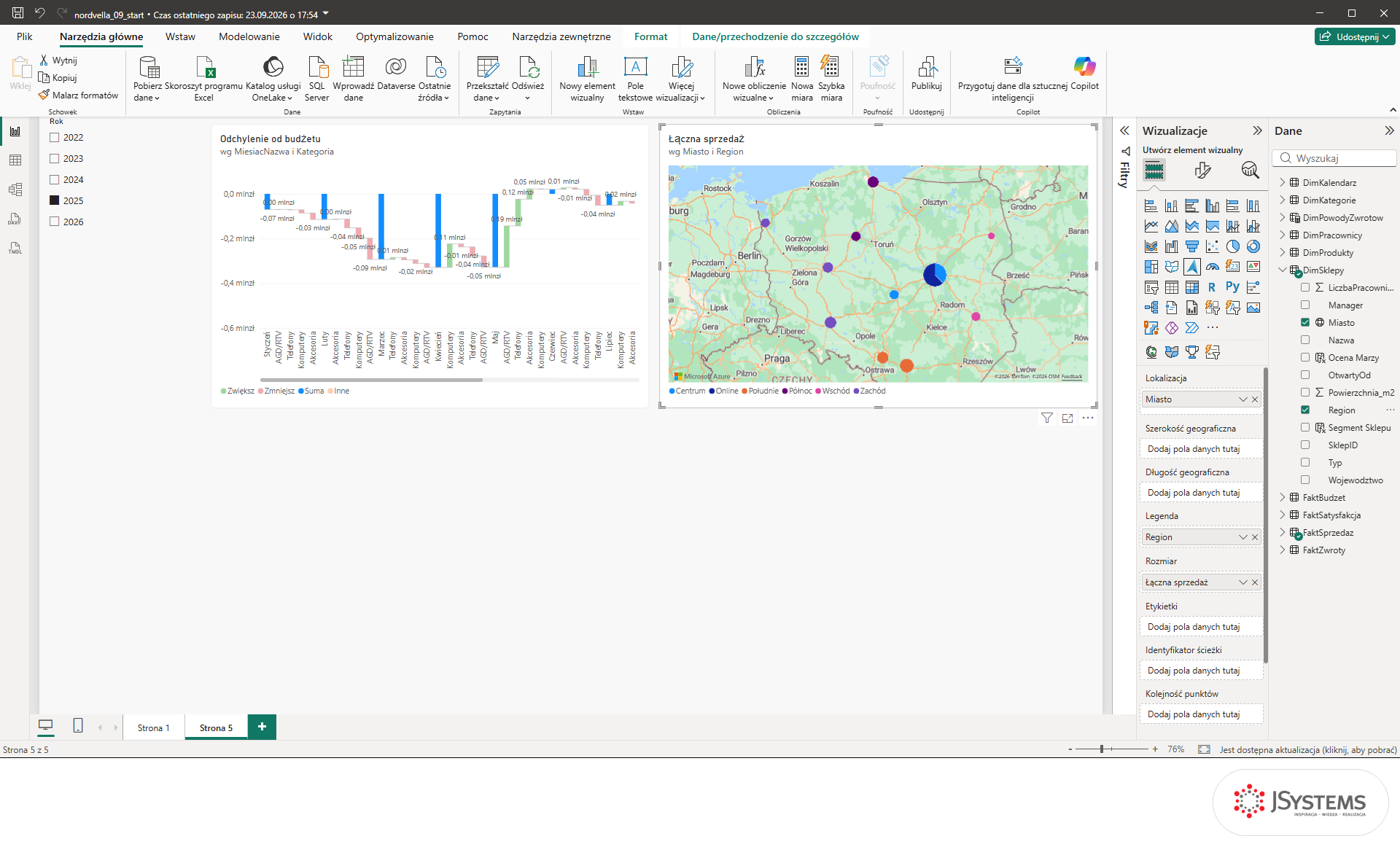
Task: Open the Region field dropdown in Legenda
Action: (1243, 537)
